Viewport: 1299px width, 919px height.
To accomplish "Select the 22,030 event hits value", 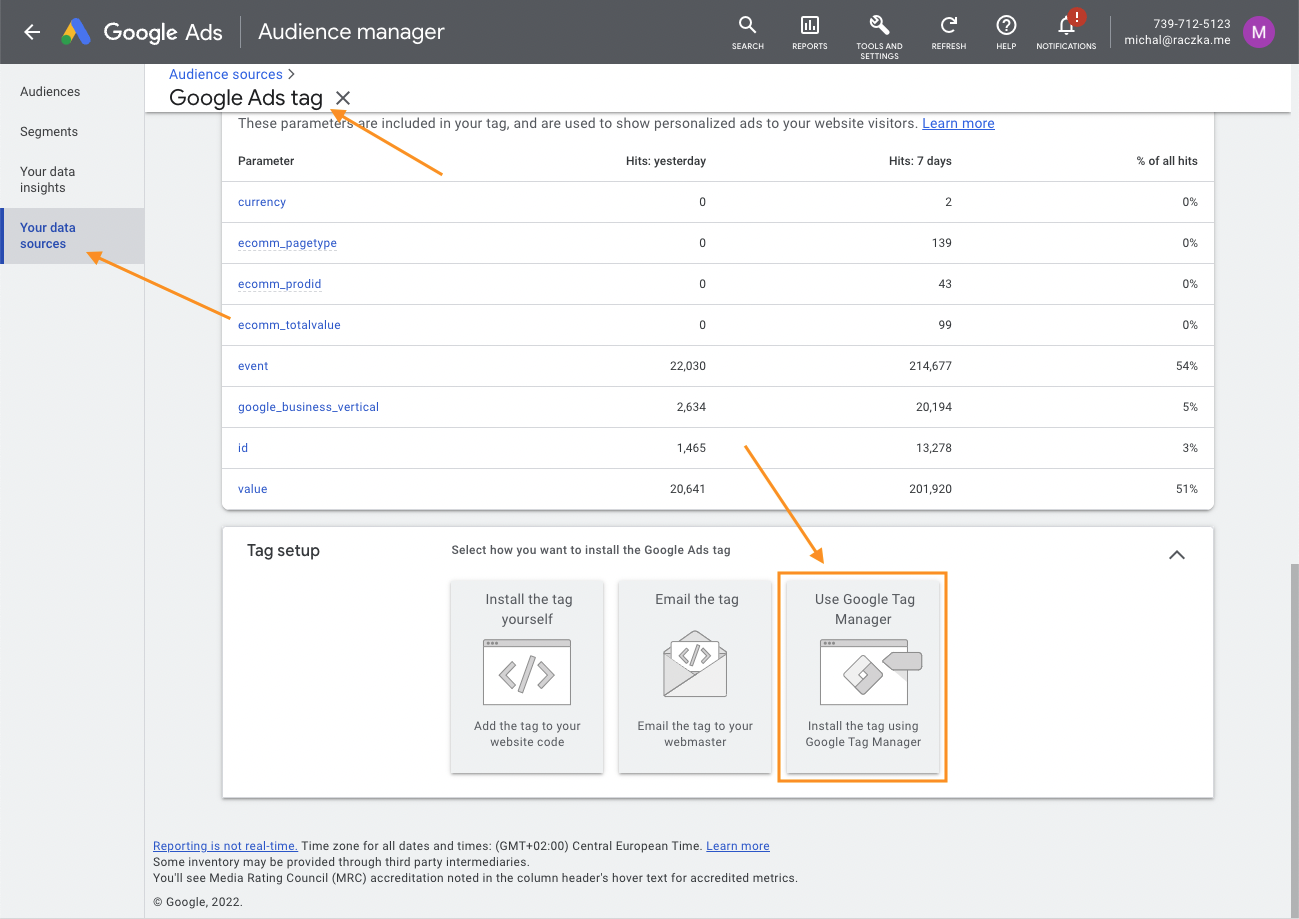I will click(x=688, y=366).
